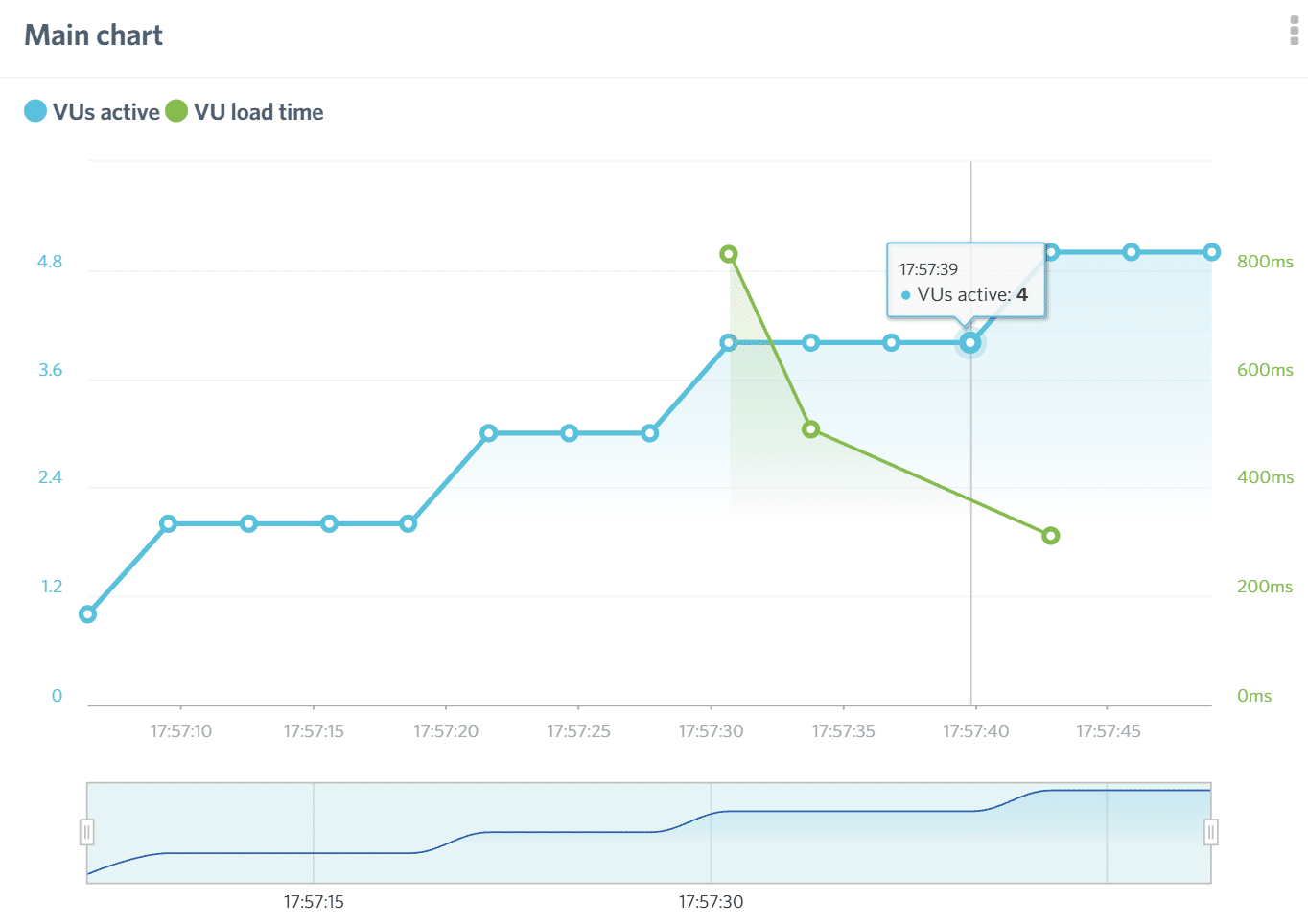
Task: Click the 17:57:30 label under the navigator
Action: tap(711, 902)
